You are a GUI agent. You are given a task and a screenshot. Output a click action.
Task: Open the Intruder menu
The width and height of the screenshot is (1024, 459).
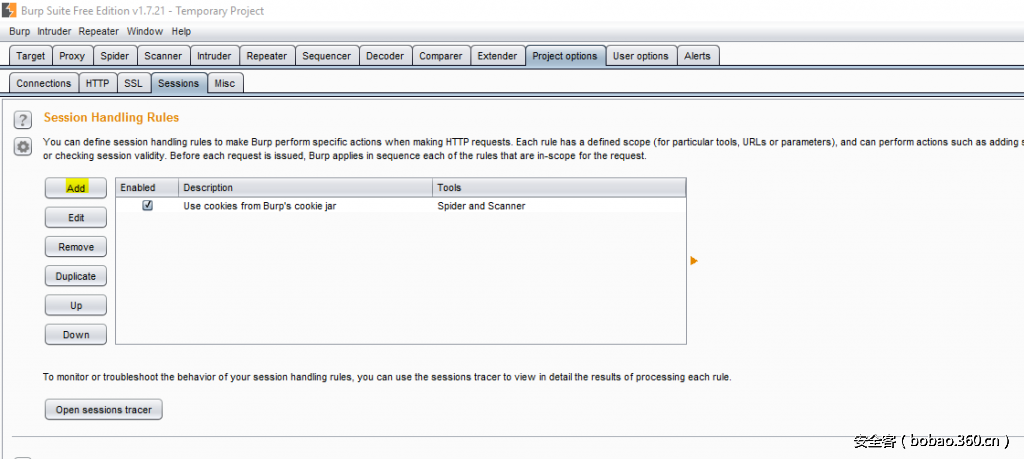click(54, 31)
